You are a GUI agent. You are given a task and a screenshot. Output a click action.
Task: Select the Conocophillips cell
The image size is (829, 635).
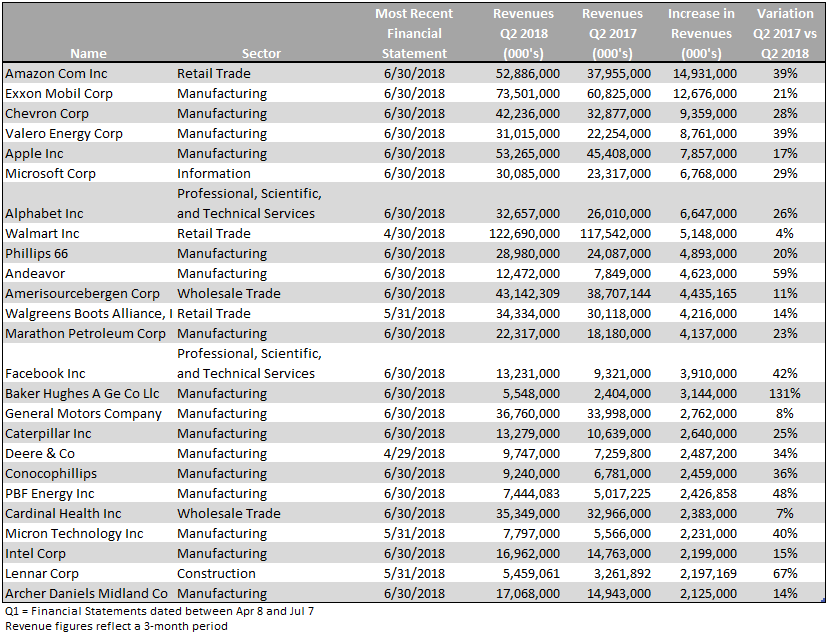click(x=51, y=474)
